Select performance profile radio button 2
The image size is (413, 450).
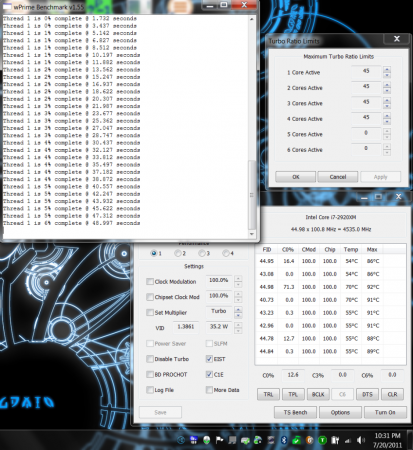178,253
